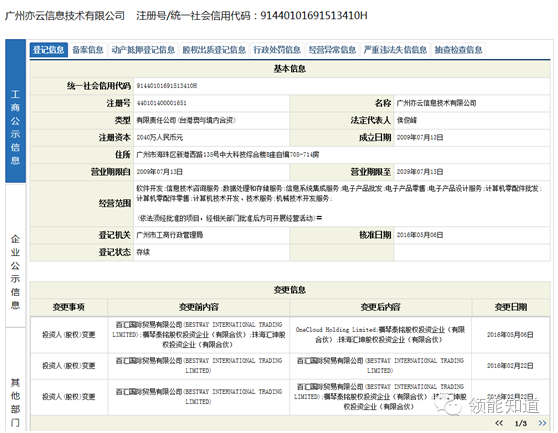Viewport: 558px width, 433px height.
Task: Go to next page of 变更信息
Action: [x=542, y=423]
